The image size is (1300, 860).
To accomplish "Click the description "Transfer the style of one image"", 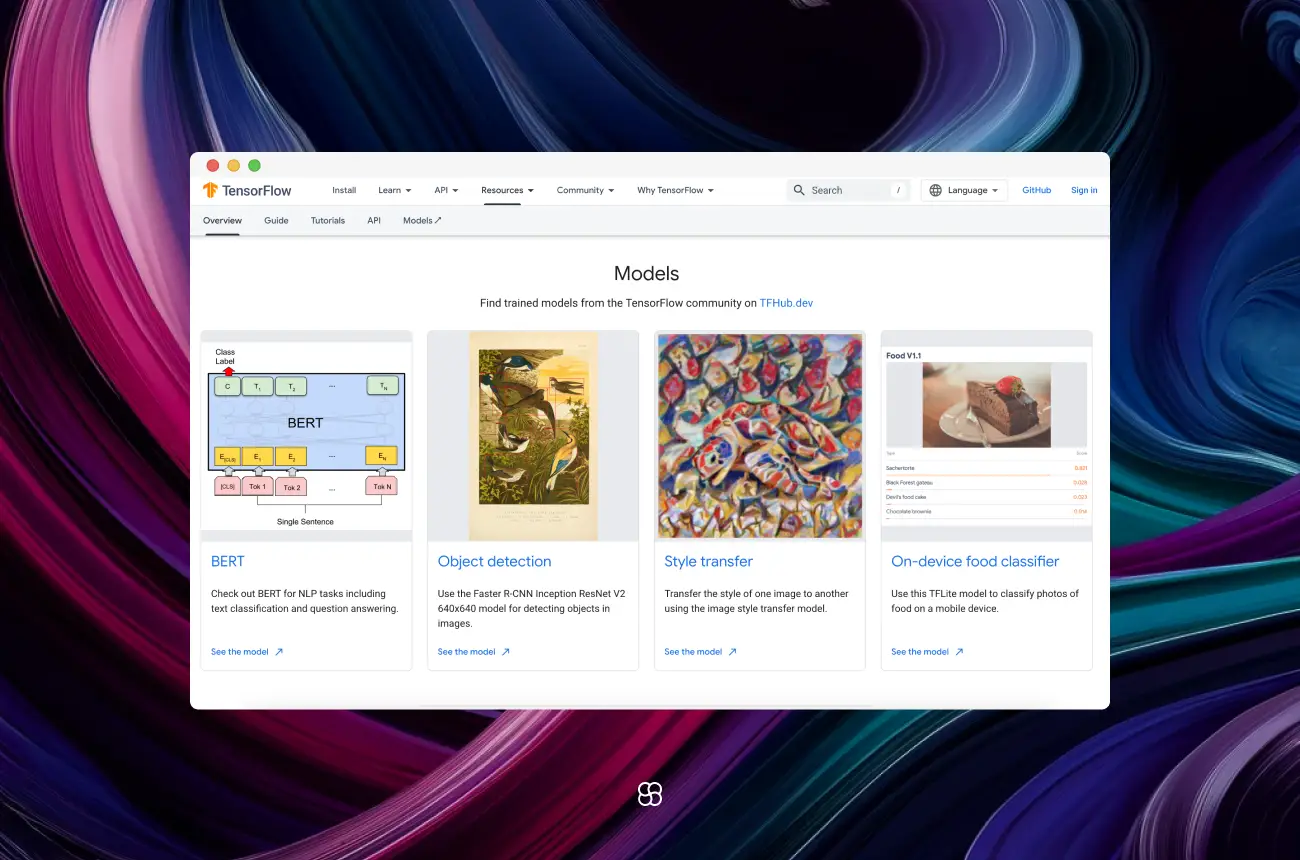I will pyautogui.click(x=757, y=601).
